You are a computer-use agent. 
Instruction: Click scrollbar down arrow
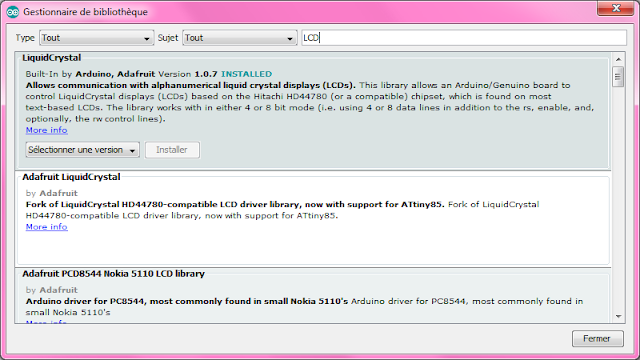click(618, 316)
